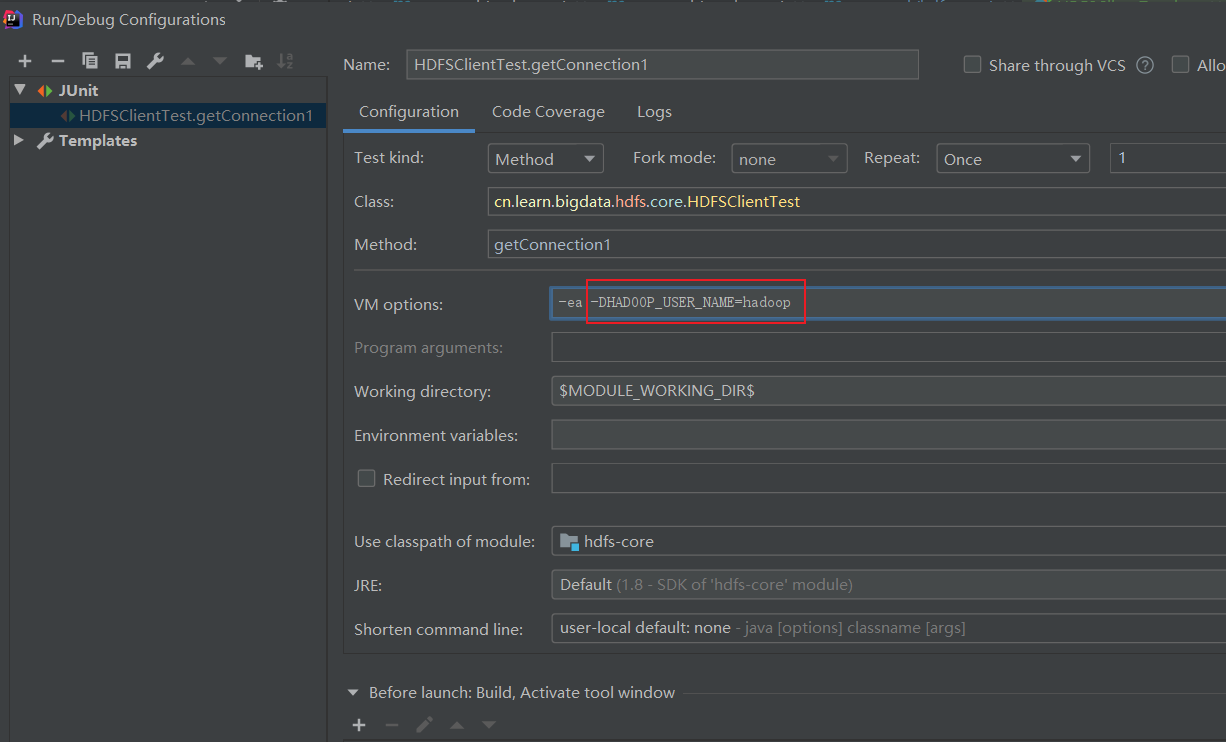Select HDFSClientTest.getConnection1 in the tree
The image size is (1226, 742).
pos(196,116)
